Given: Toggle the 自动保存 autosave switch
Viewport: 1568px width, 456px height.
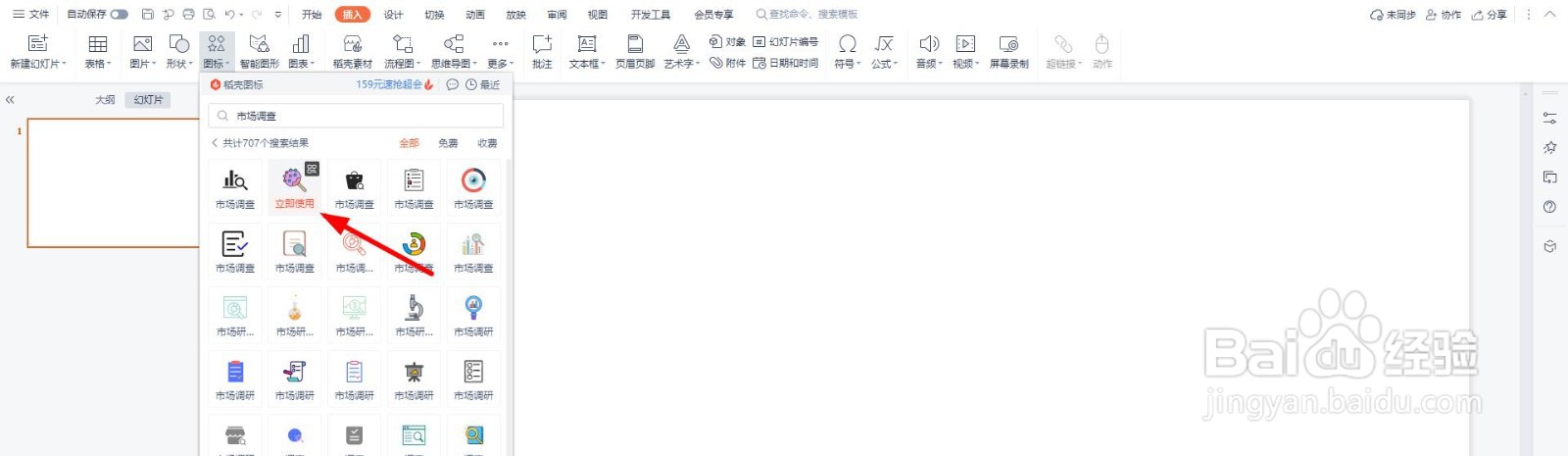Looking at the screenshot, I should 120,15.
